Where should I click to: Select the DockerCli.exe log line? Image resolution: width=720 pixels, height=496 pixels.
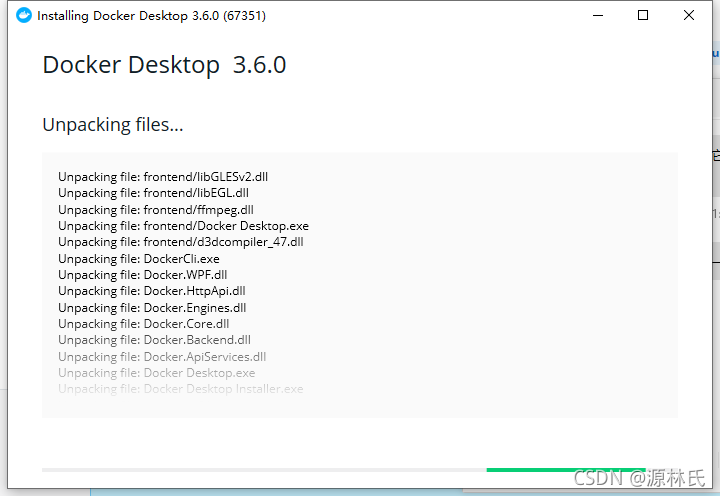point(139,259)
